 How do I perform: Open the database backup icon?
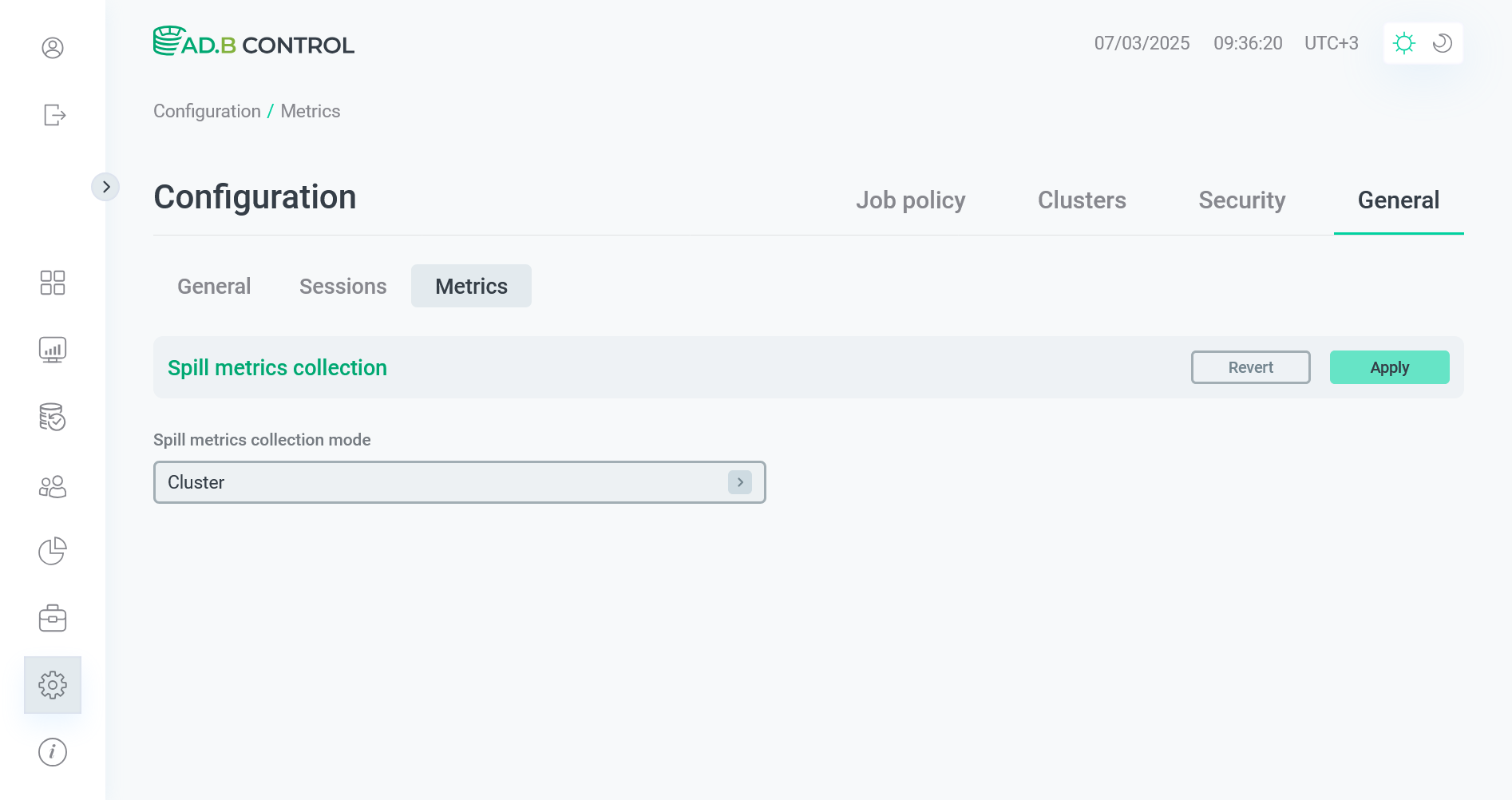click(53, 417)
